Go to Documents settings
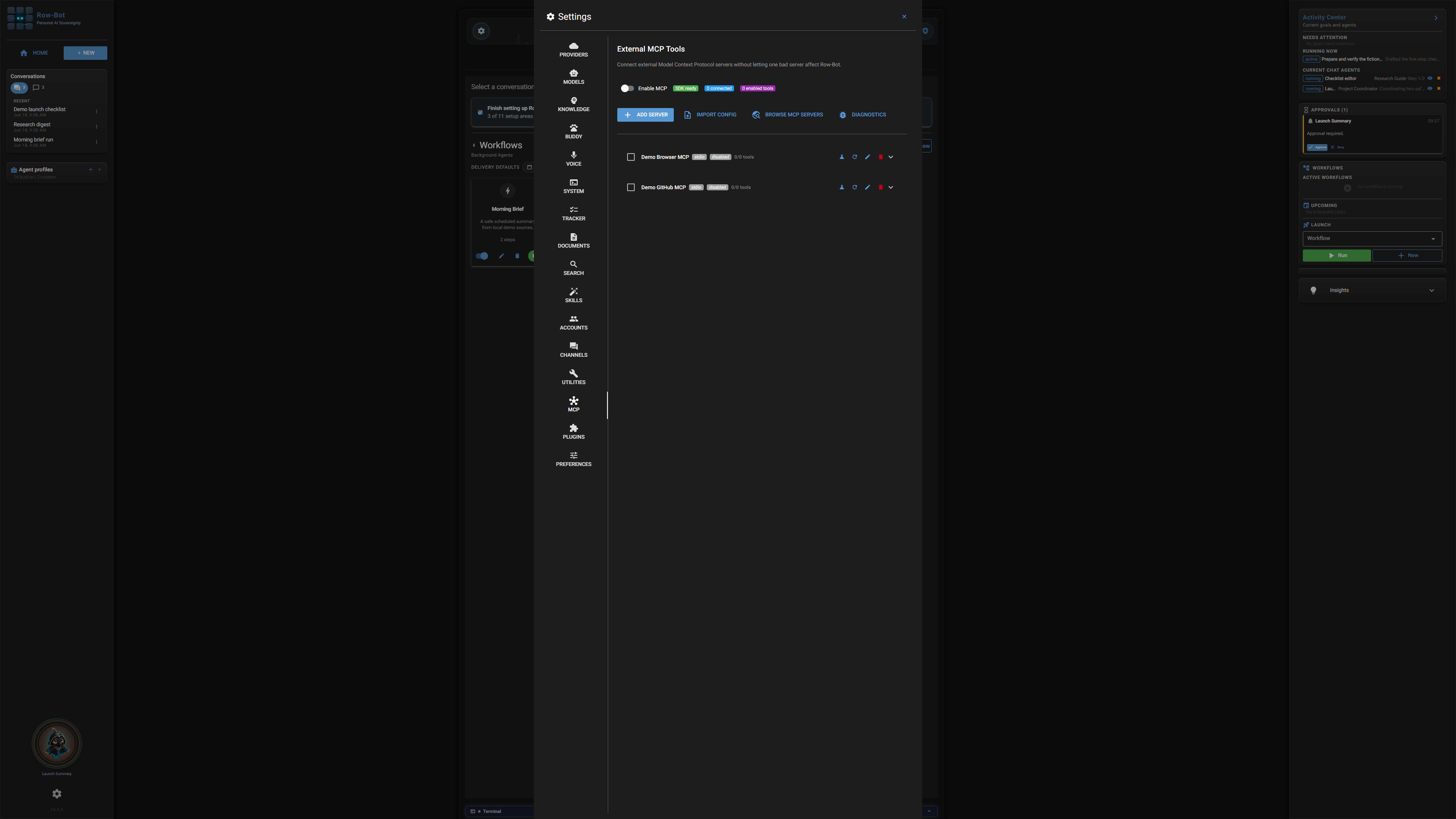 coord(573,242)
